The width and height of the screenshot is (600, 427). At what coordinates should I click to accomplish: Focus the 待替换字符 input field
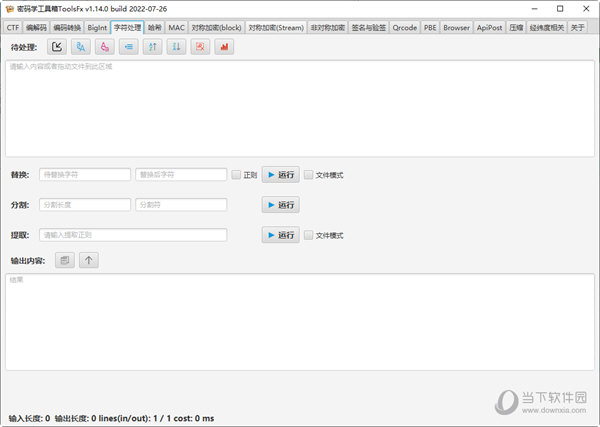click(x=85, y=175)
